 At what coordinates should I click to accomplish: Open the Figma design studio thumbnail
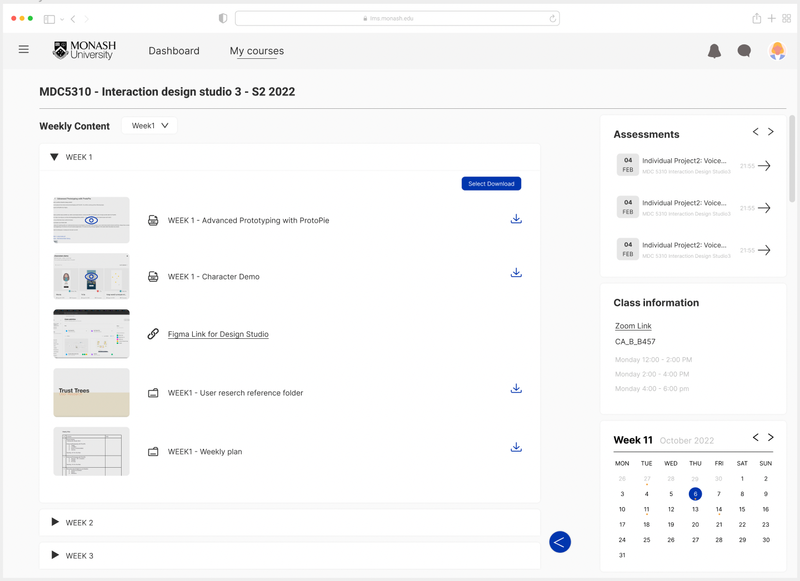click(91, 334)
